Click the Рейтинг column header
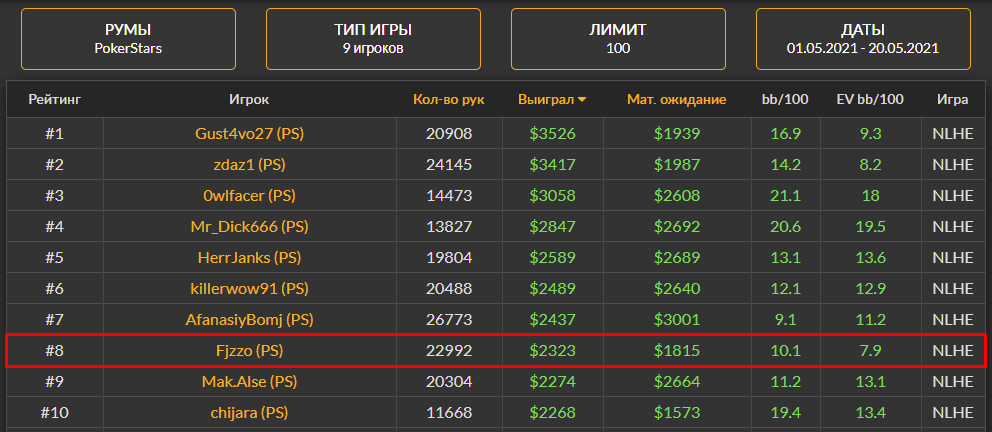The height and width of the screenshot is (432, 992). pos(55,99)
